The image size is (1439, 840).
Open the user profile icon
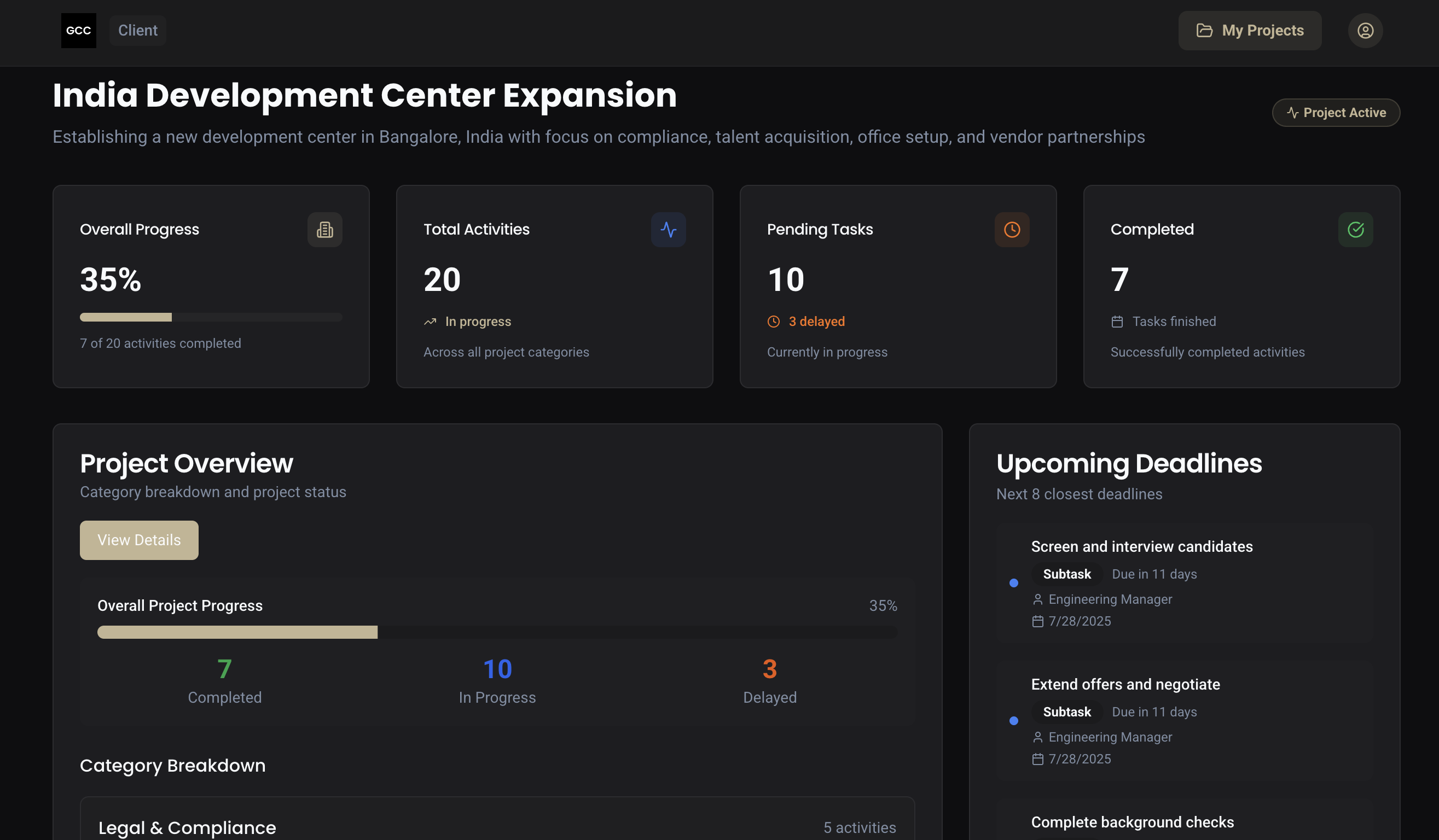(x=1365, y=30)
